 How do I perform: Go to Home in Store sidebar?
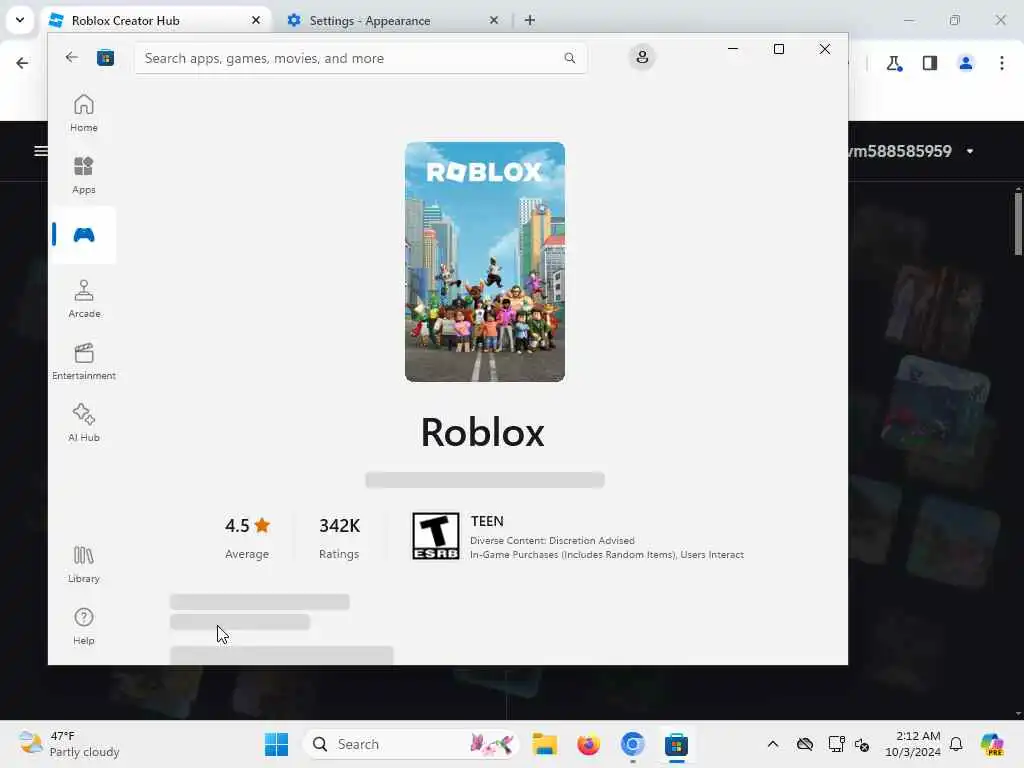tap(84, 113)
